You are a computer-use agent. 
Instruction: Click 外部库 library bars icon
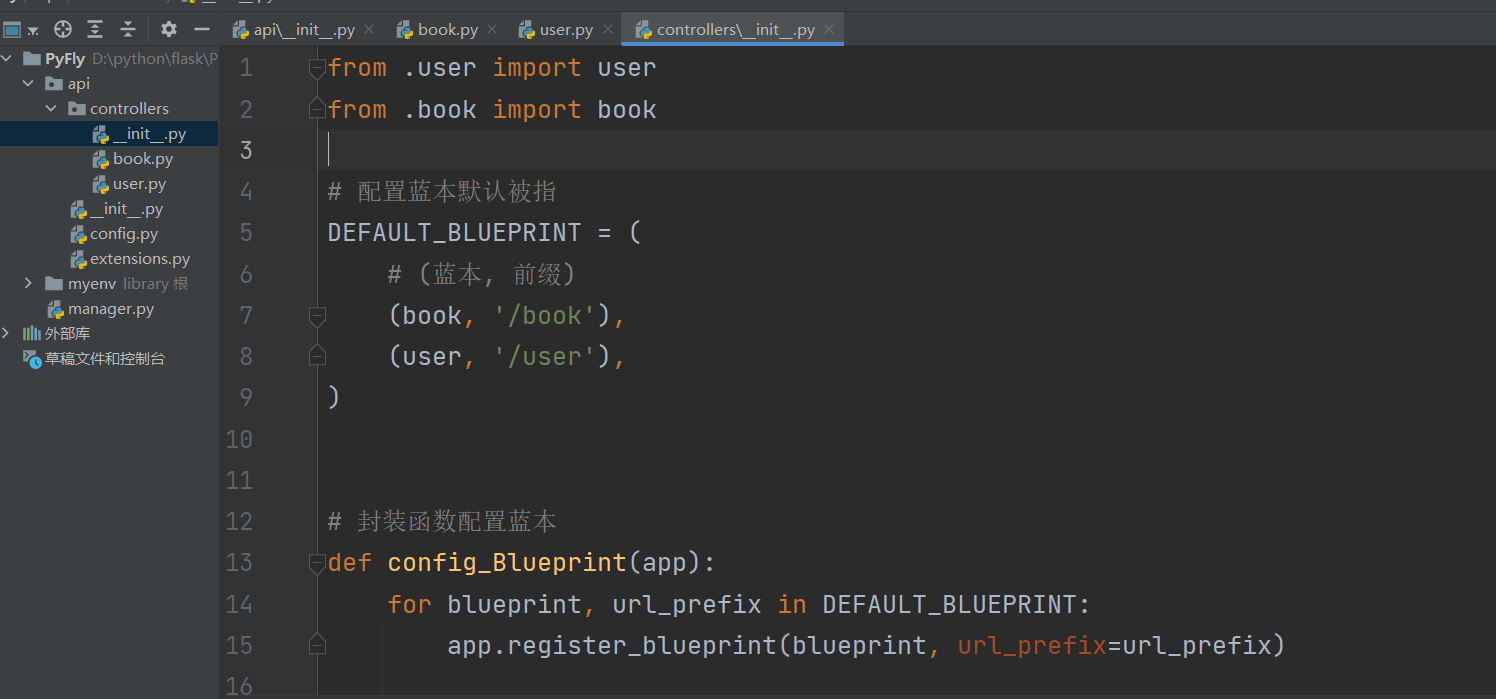coord(31,333)
